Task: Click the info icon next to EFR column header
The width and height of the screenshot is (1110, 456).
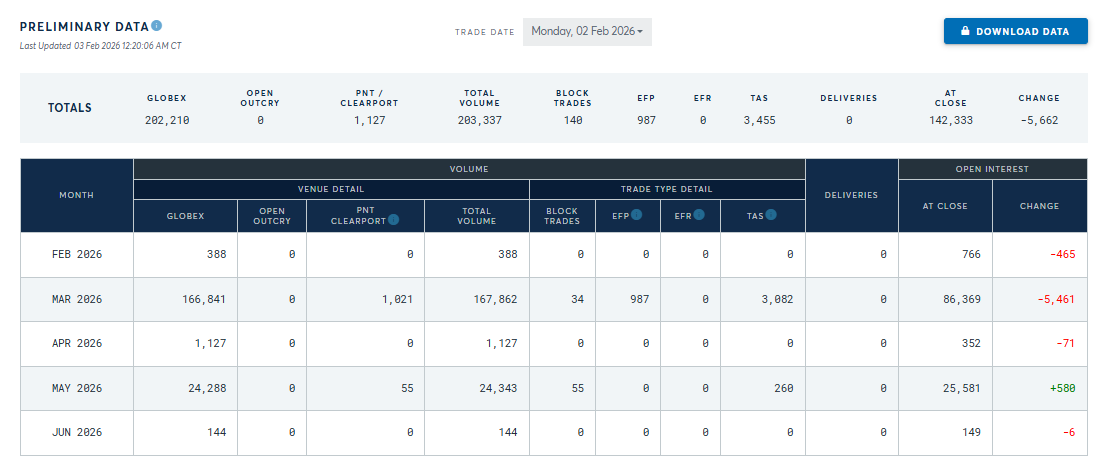Action: (x=700, y=215)
